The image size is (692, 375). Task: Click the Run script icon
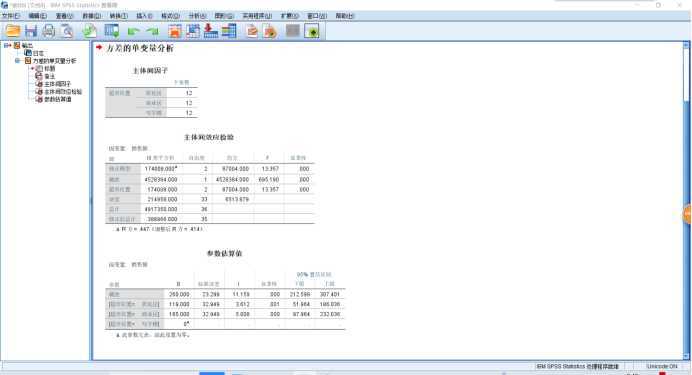270,31
